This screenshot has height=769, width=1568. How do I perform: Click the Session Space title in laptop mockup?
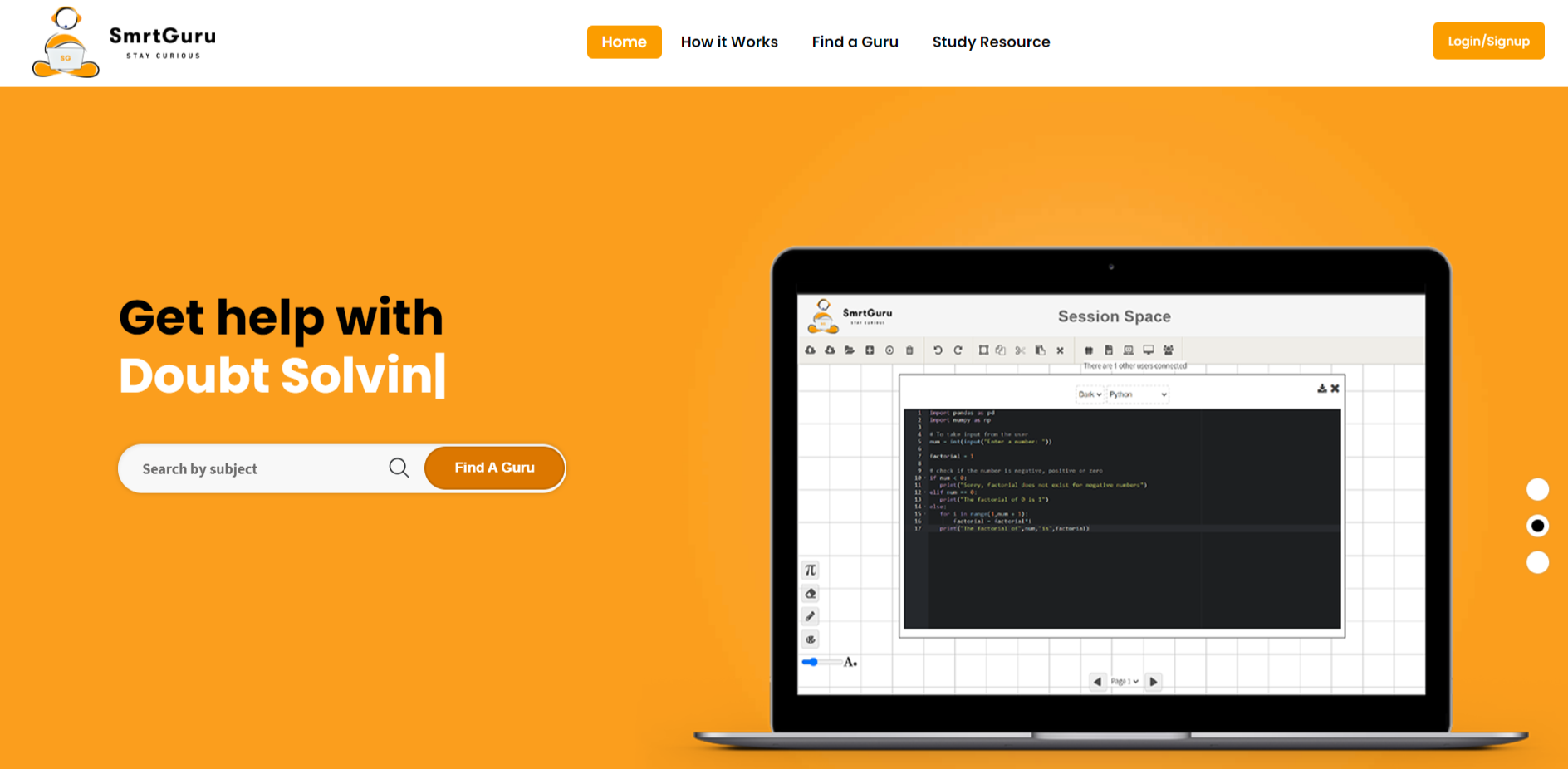click(x=1115, y=316)
